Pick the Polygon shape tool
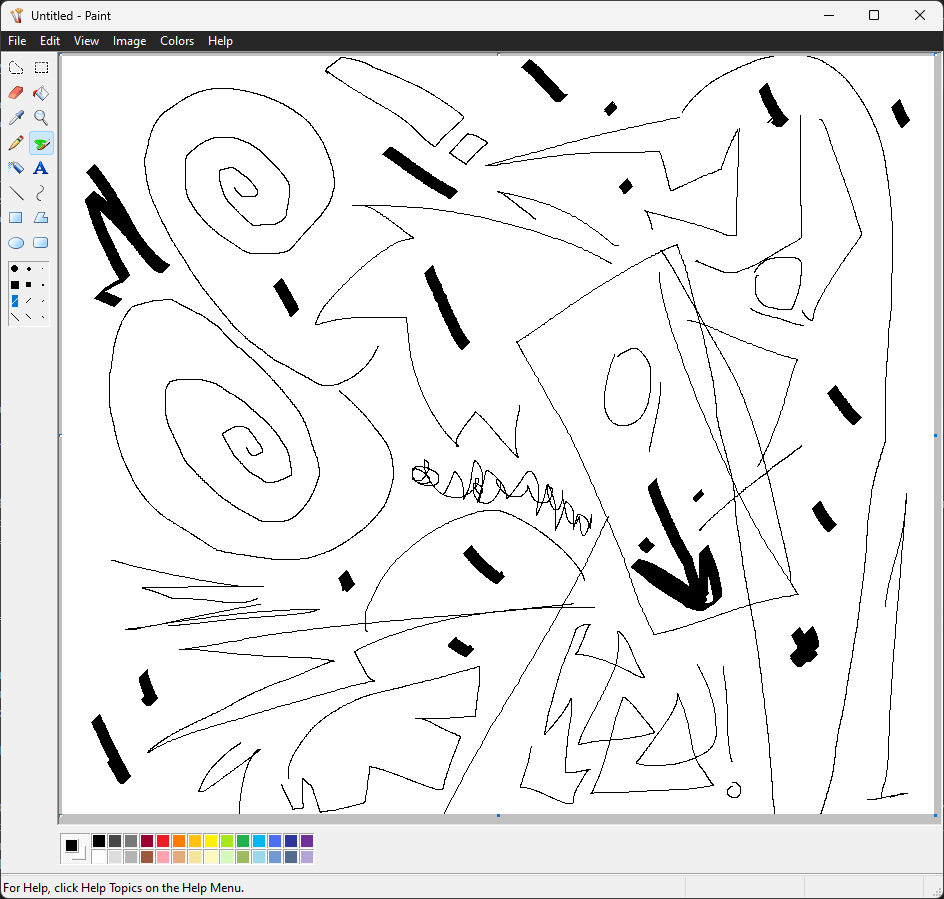This screenshot has height=899, width=944. [x=41, y=217]
